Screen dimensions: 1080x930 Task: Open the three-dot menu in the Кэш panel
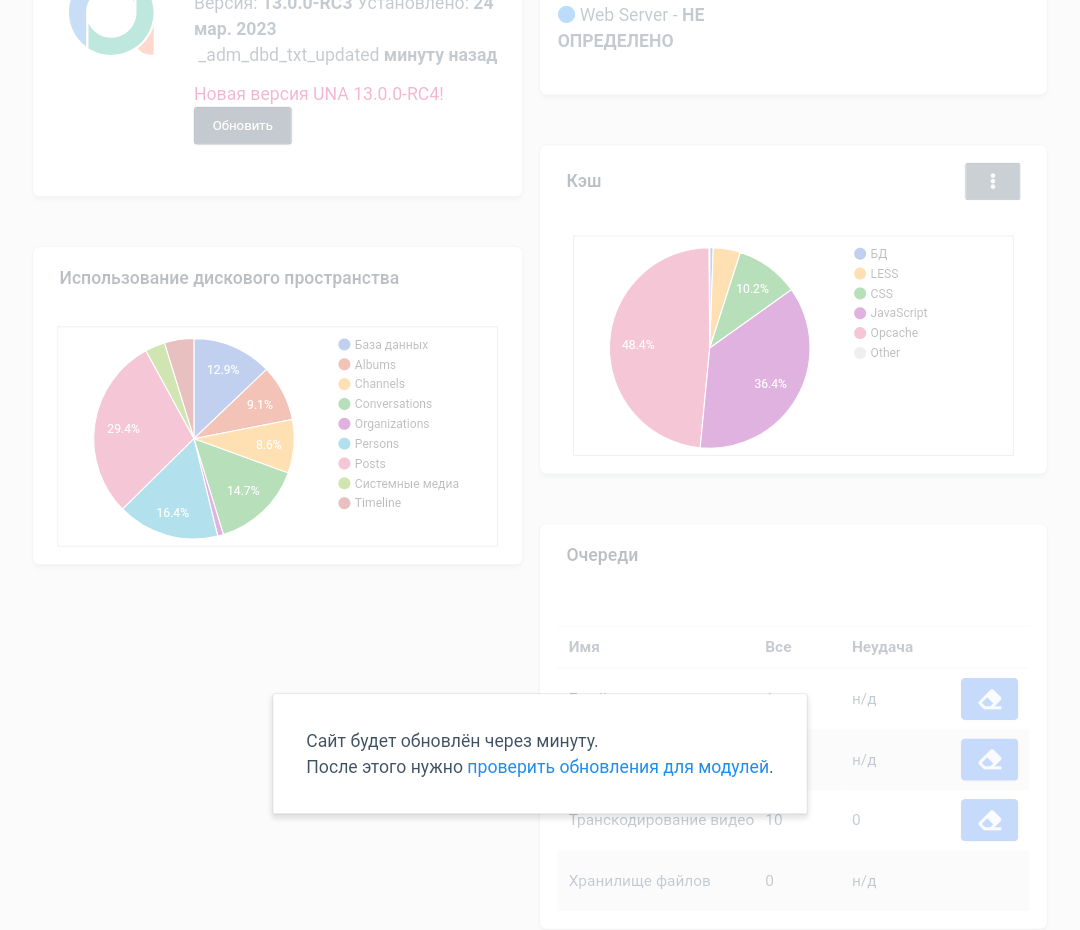(x=992, y=181)
